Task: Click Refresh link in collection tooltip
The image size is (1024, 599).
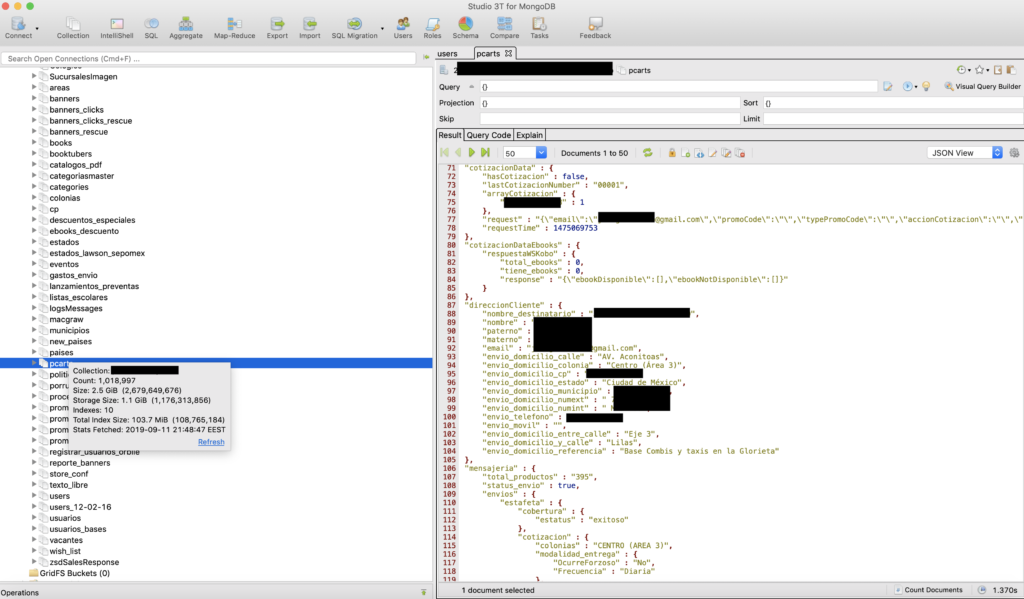Action: coord(211,442)
